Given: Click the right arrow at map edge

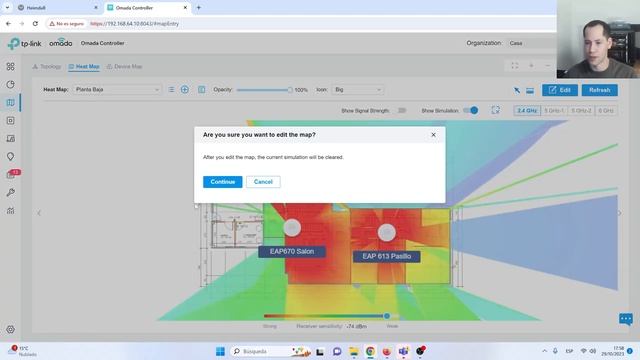Looking at the screenshot, I should (619, 213).
